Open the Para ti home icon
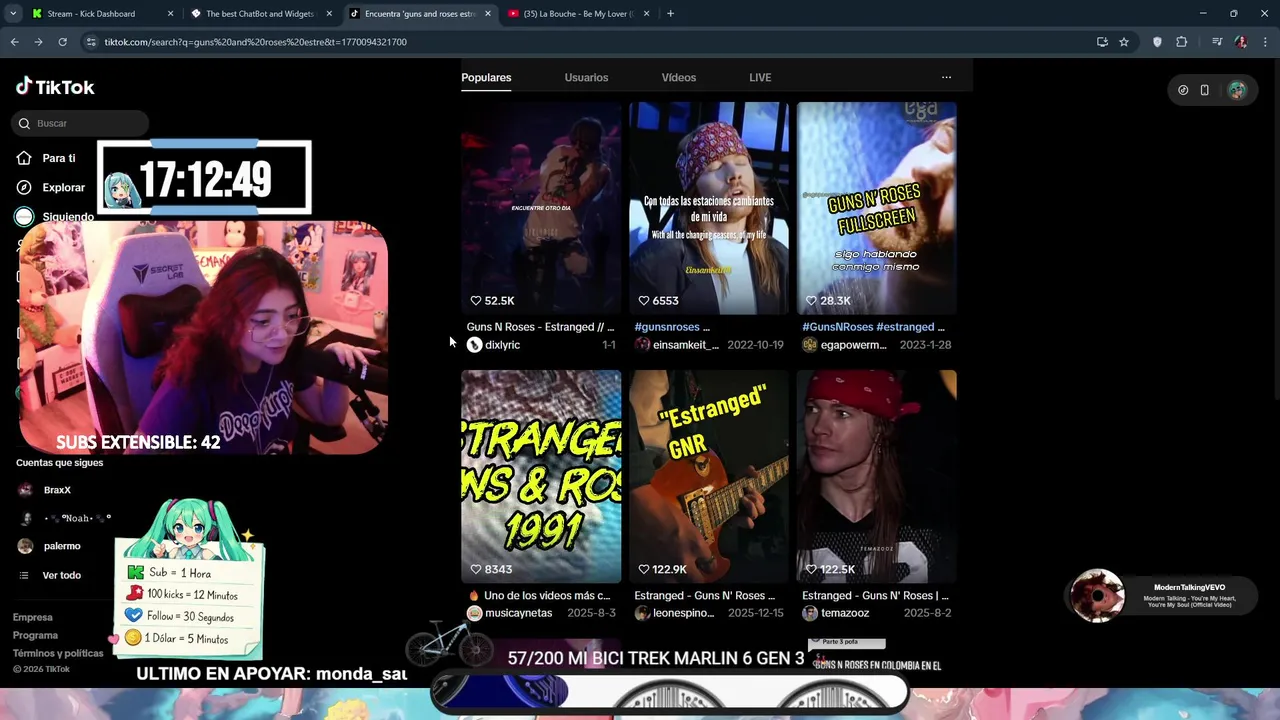Viewport: 1280px width, 720px height. [x=24, y=158]
